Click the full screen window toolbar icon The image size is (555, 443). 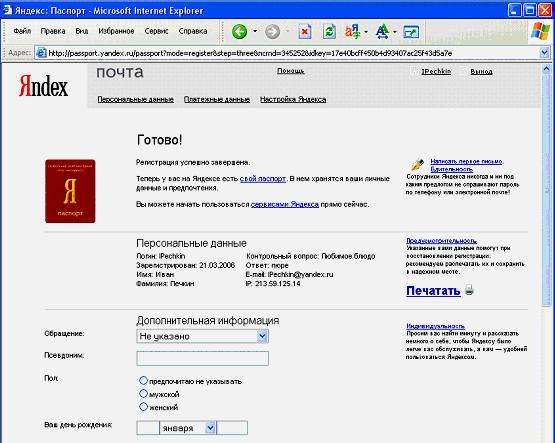tap(411, 32)
